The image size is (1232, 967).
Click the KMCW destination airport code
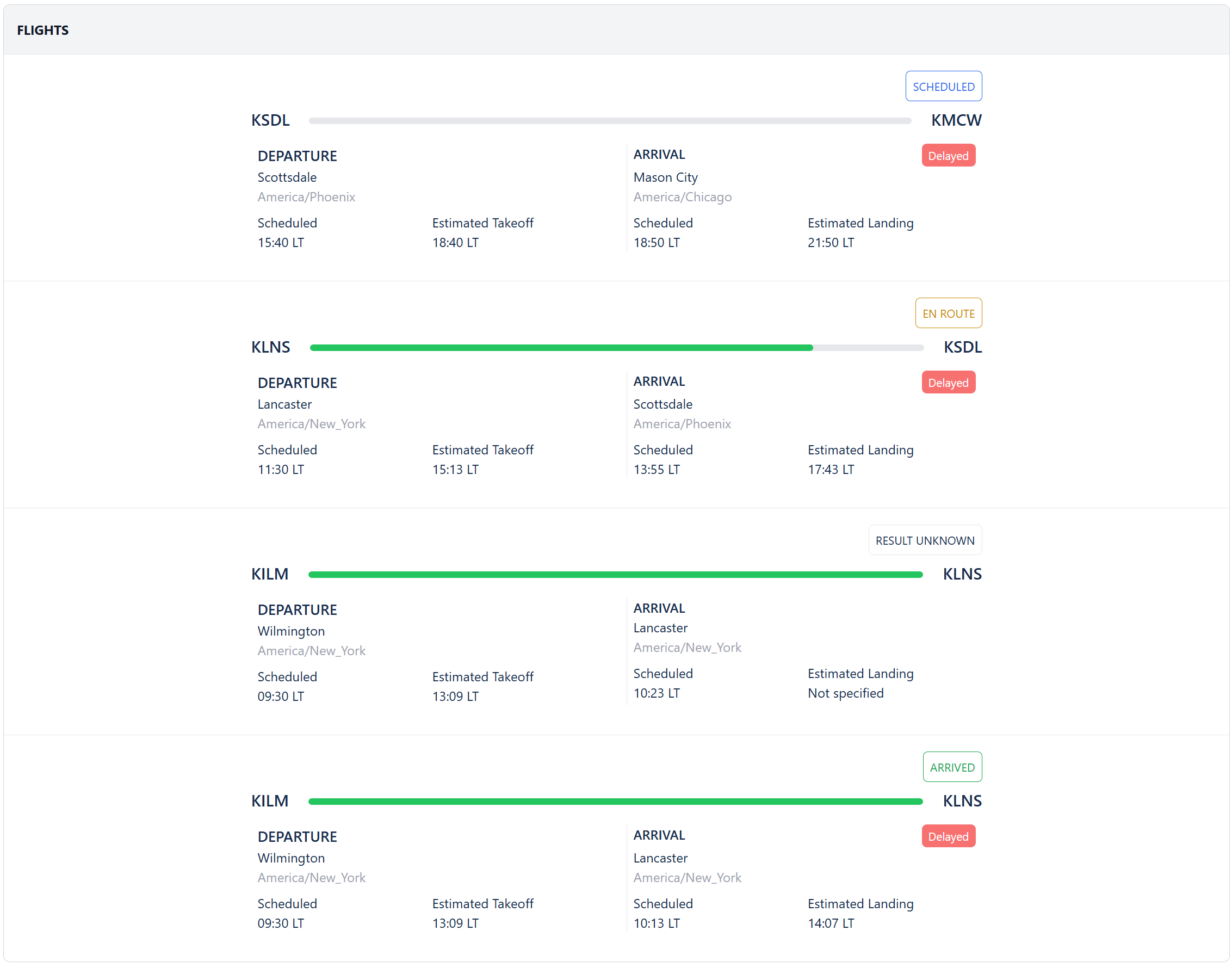955,120
